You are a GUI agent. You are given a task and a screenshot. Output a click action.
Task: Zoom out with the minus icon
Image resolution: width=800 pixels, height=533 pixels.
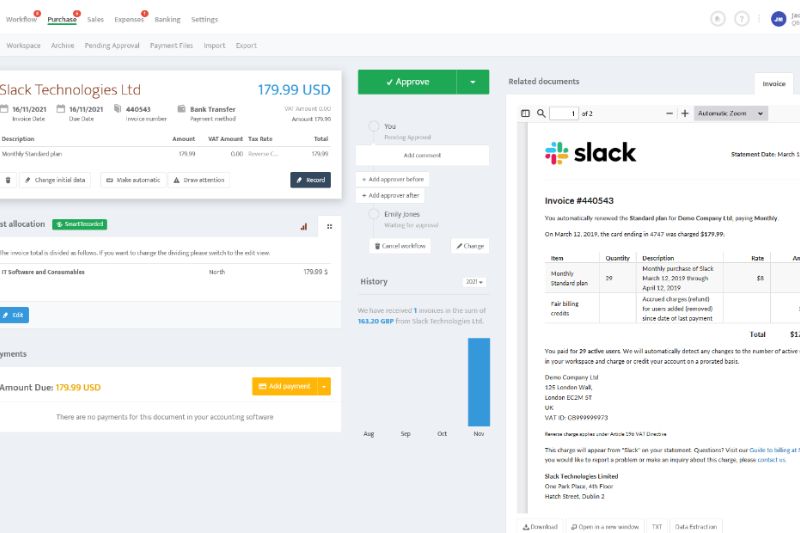(669, 113)
